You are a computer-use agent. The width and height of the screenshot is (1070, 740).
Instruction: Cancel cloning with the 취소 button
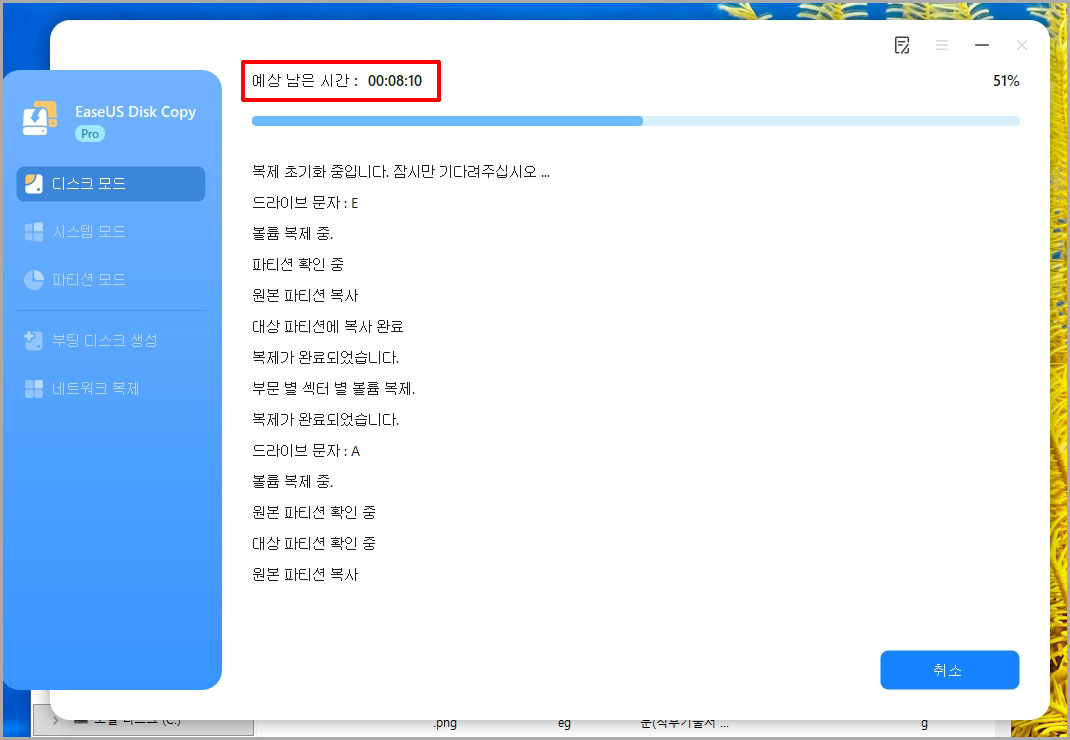pos(948,670)
